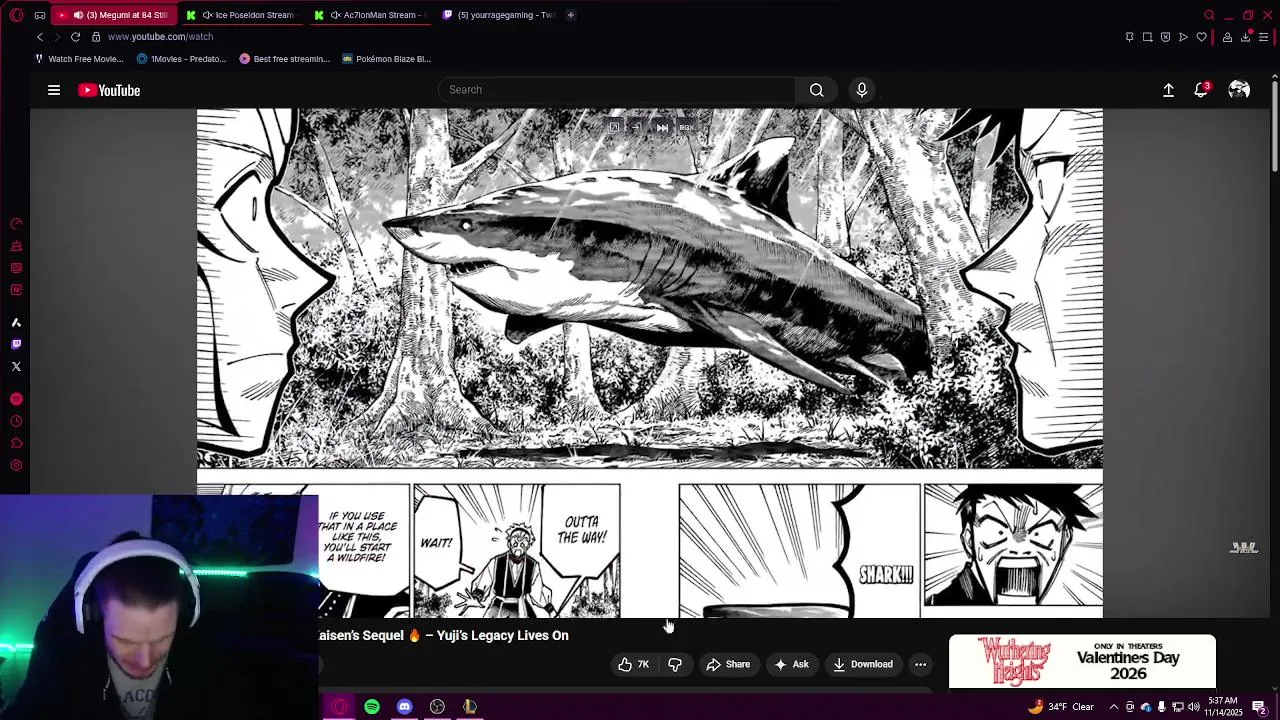Mute the audio icon on Megumi tab
1280x720 pixels.
pyautogui.click(x=78, y=15)
